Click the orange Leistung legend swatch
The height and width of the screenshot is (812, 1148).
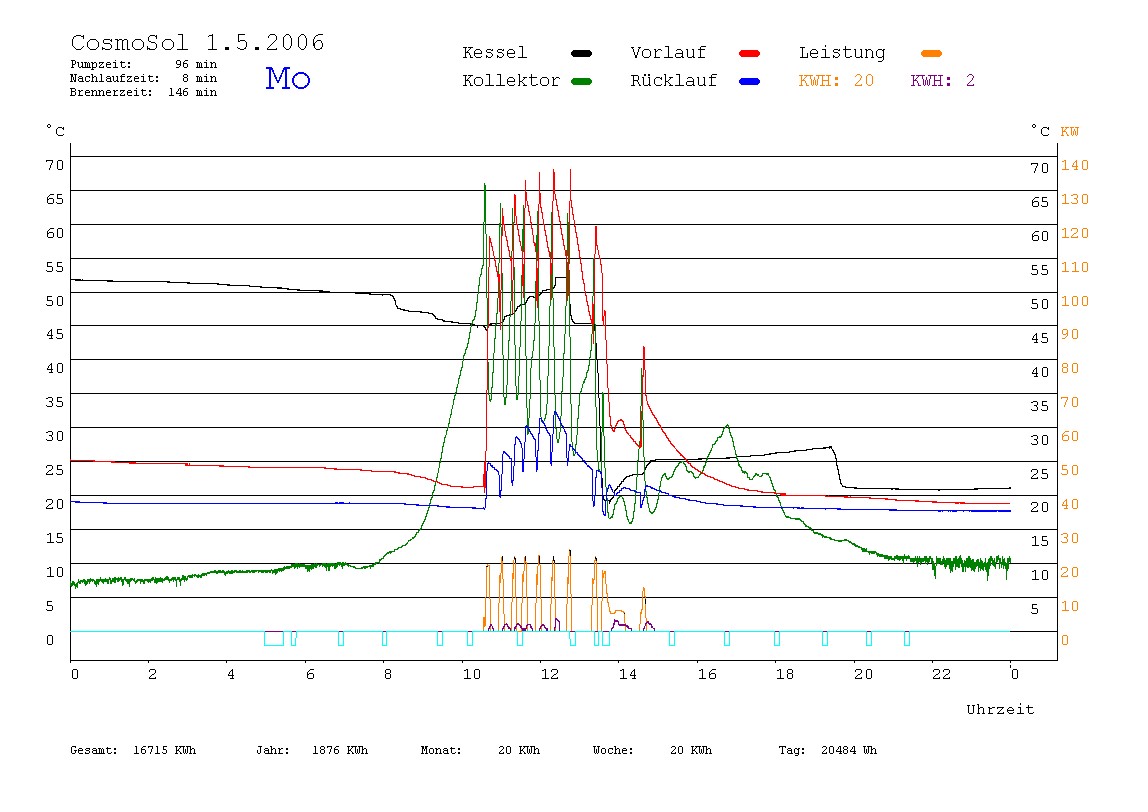point(931,53)
